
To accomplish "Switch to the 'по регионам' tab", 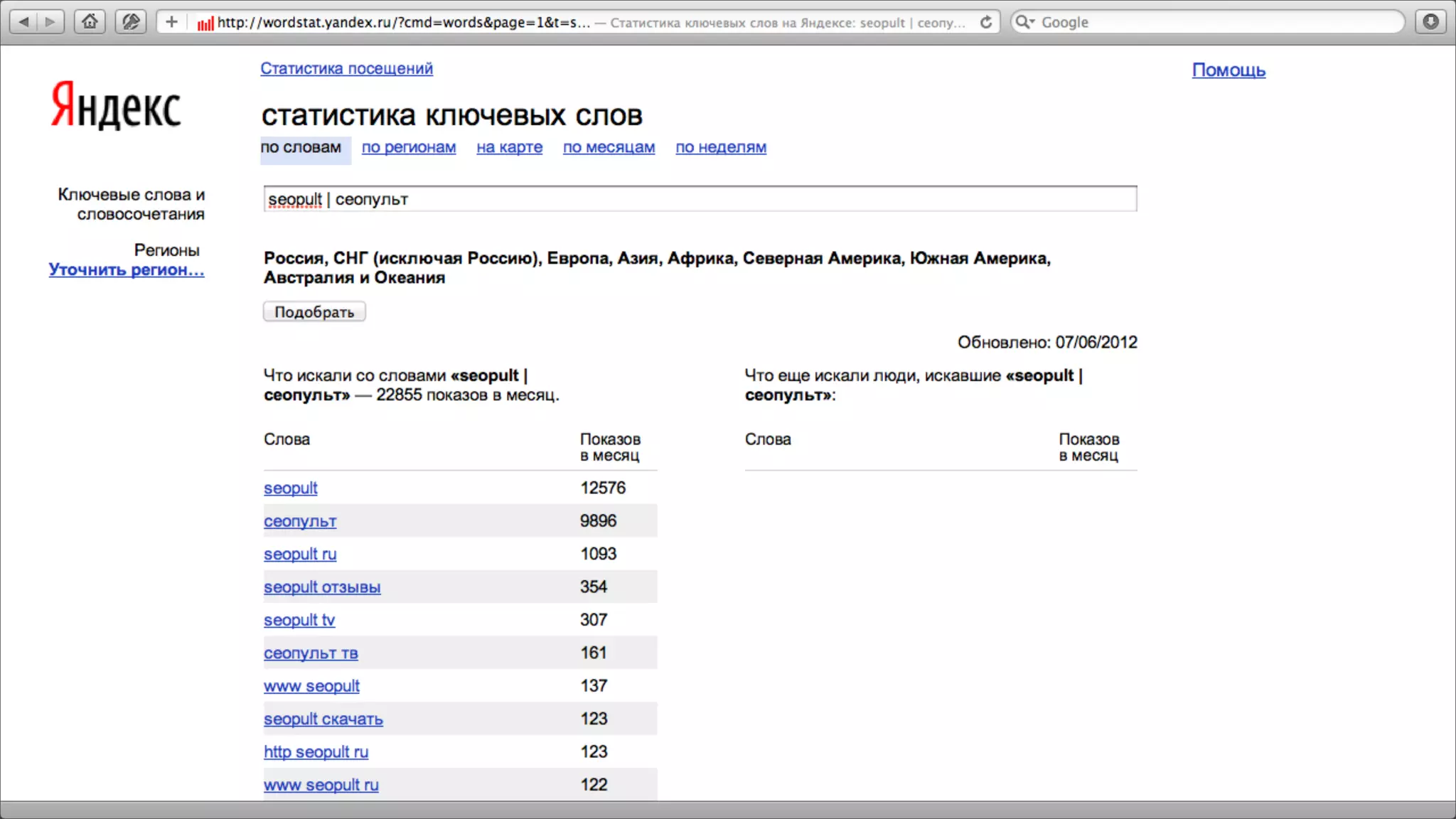I will (x=409, y=147).
